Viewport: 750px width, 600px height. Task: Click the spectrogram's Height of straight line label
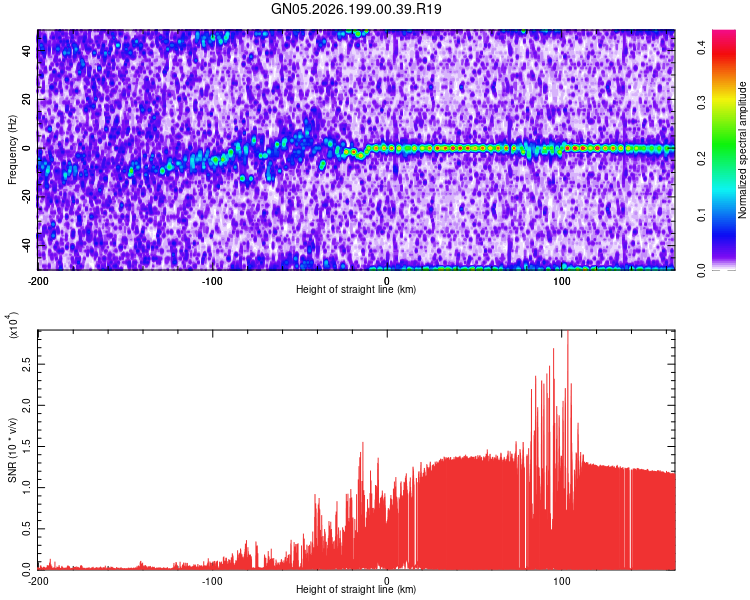coord(356,289)
